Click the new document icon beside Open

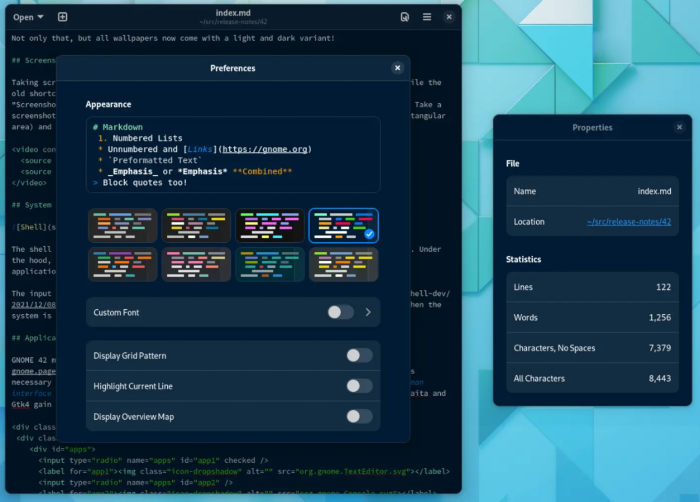click(62, 17)
